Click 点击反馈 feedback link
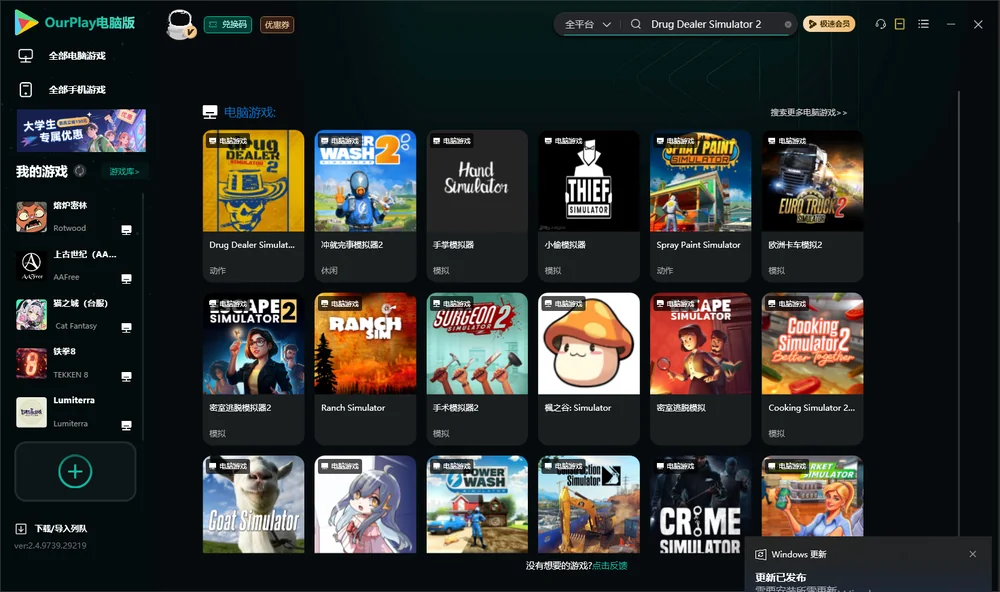The image size is (1000, 592). [610, 566]
